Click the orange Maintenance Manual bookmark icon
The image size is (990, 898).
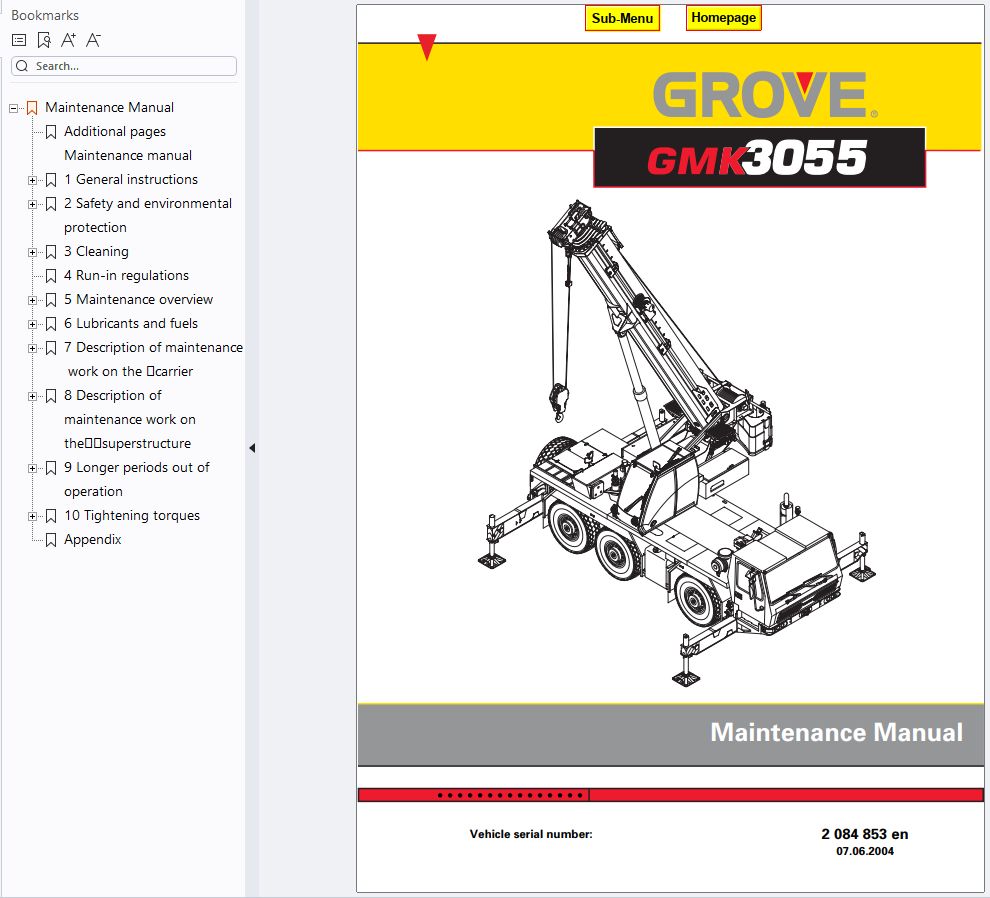click(32, 108)
